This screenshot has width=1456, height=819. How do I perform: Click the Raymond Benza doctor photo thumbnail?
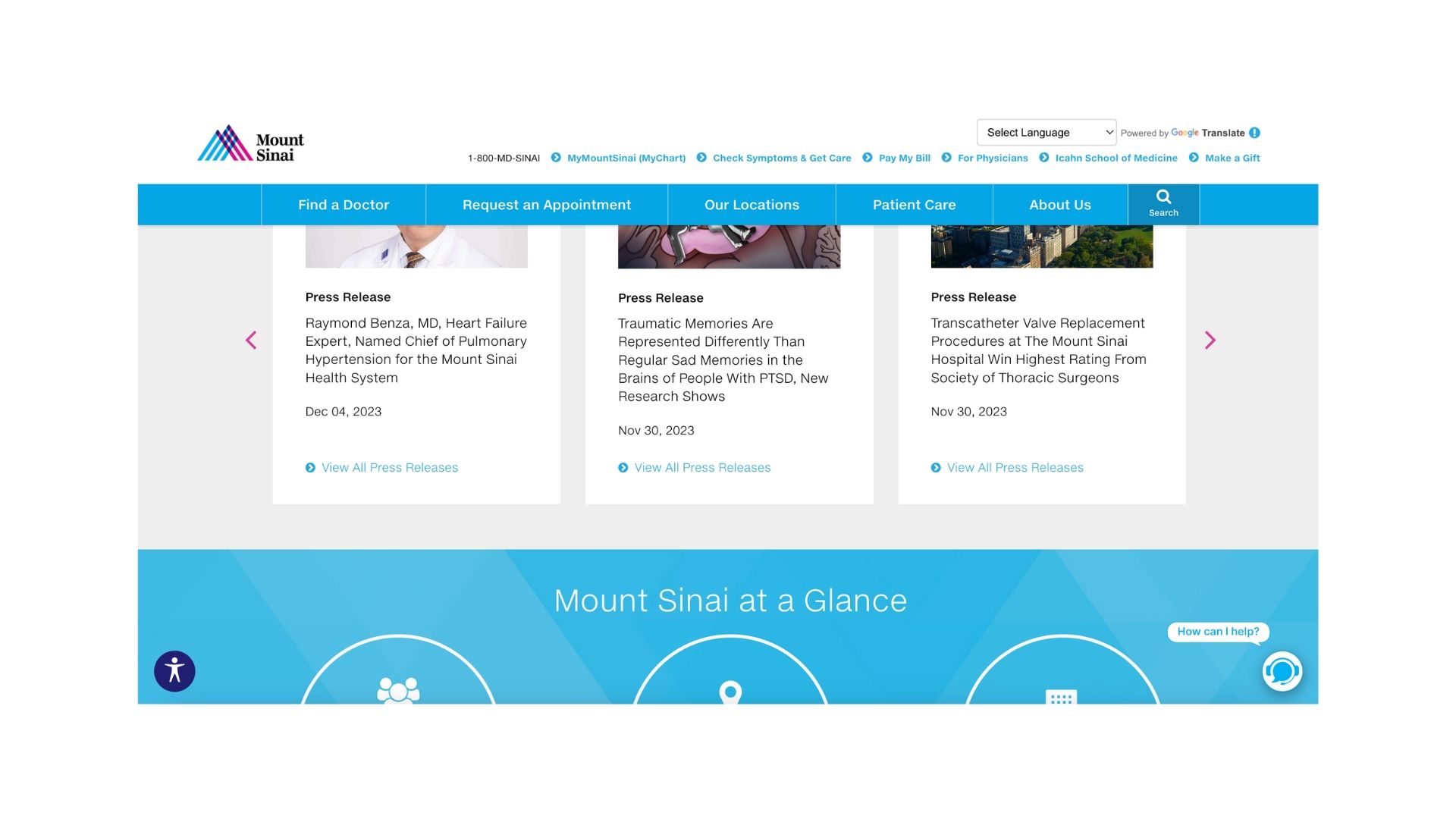pyautogui.click(x=416, y=246)
